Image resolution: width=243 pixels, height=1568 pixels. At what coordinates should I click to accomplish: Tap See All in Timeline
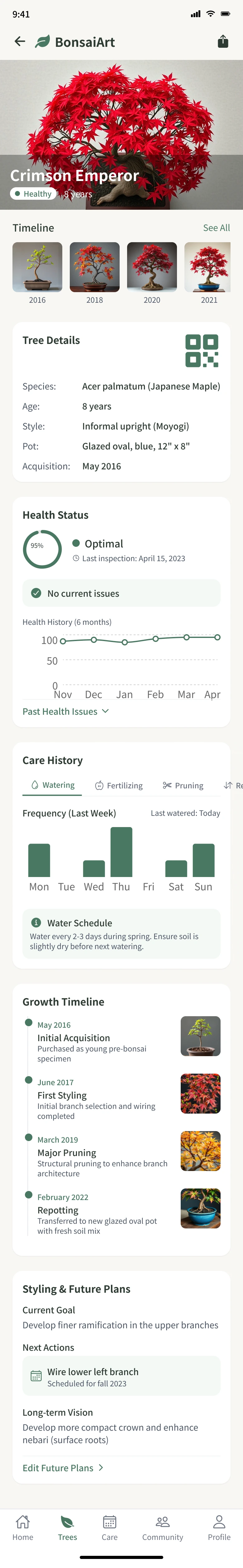[x=216, y=228]
